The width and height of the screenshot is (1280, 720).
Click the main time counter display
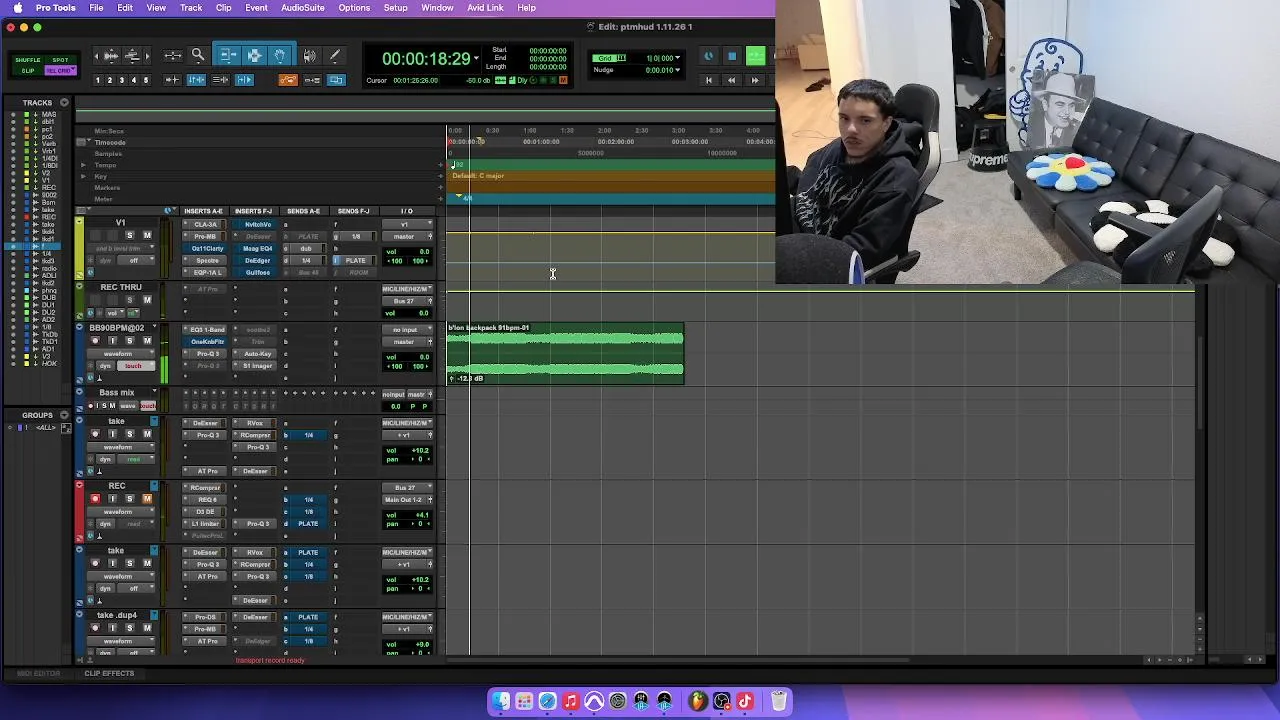pyautogui.click(x=426, y=59)
